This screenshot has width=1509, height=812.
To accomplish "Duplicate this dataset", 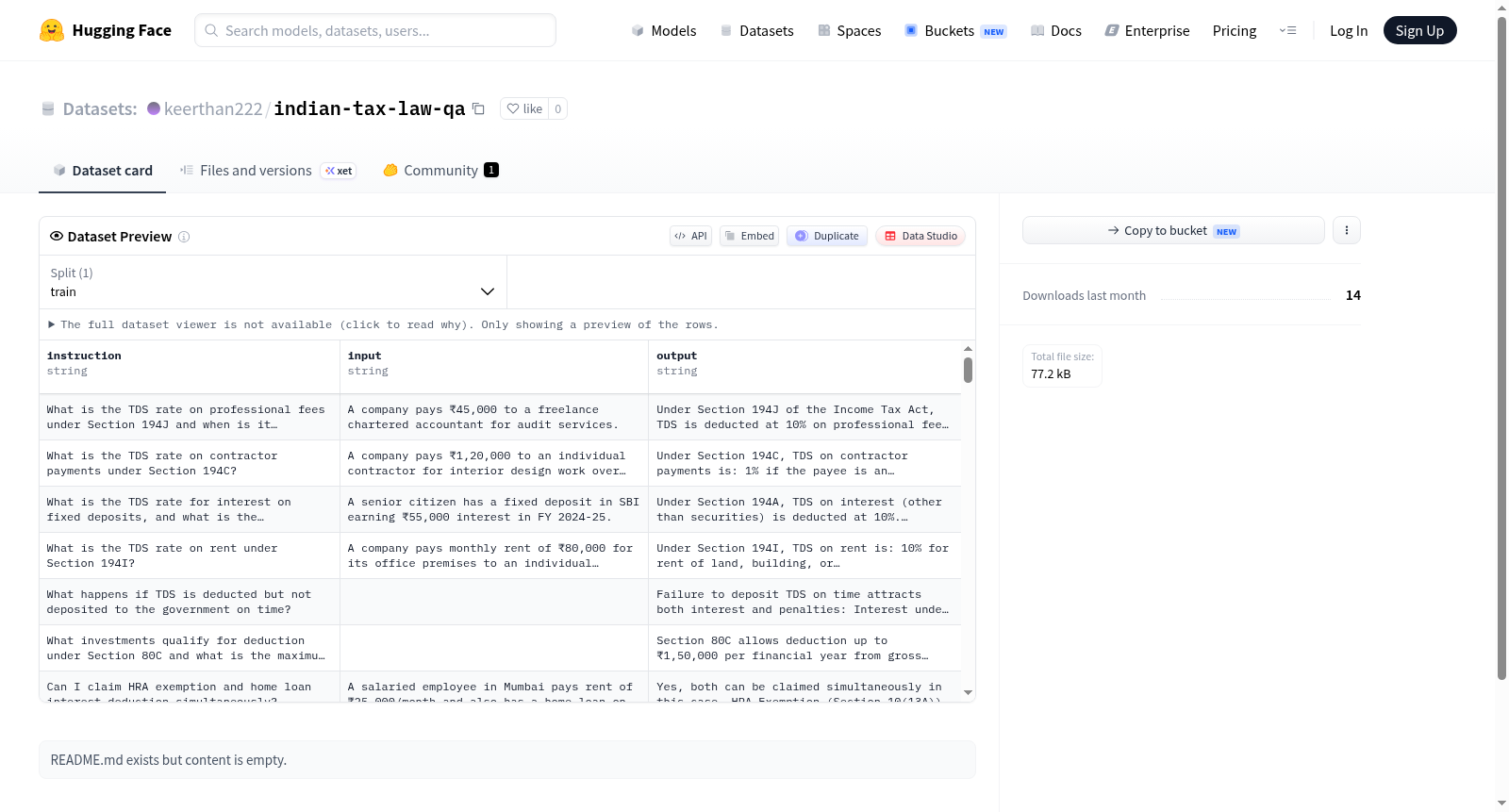I will (826, 236).
